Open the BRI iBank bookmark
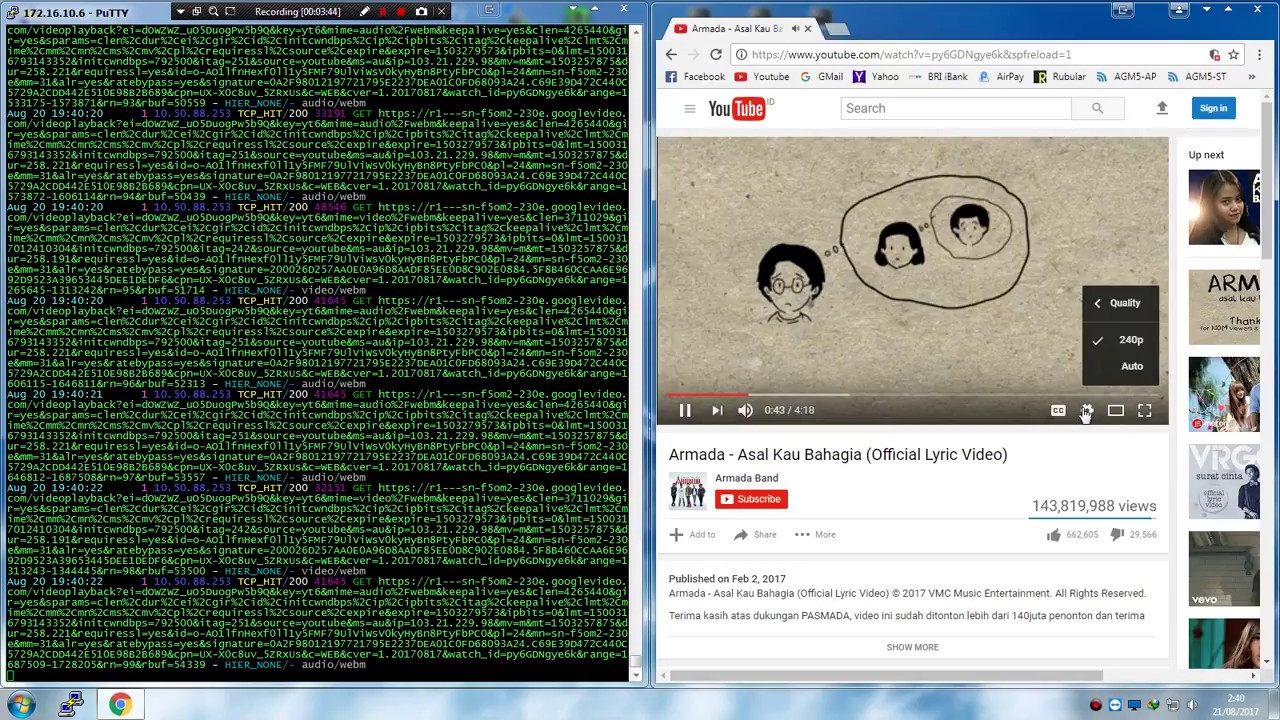 (938, 77)
